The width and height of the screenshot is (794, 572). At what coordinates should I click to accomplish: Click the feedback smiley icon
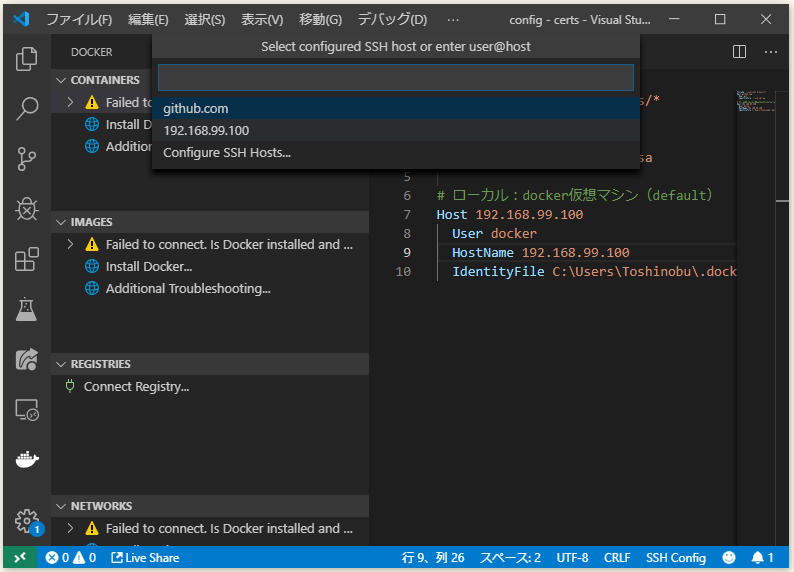[x=729, y=558]
